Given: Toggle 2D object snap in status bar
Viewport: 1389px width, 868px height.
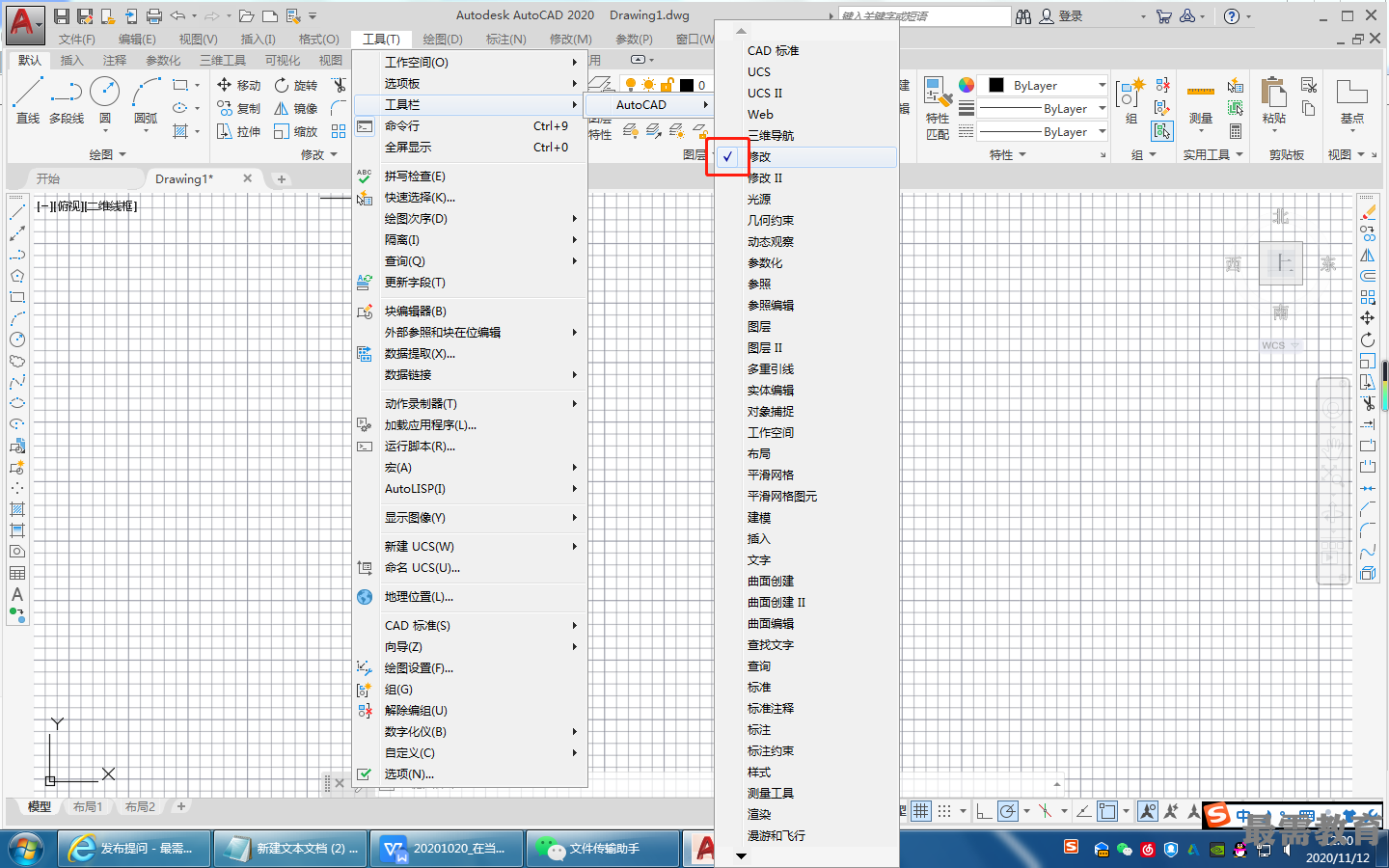Looking at the screenshot, I should 1106,811.
